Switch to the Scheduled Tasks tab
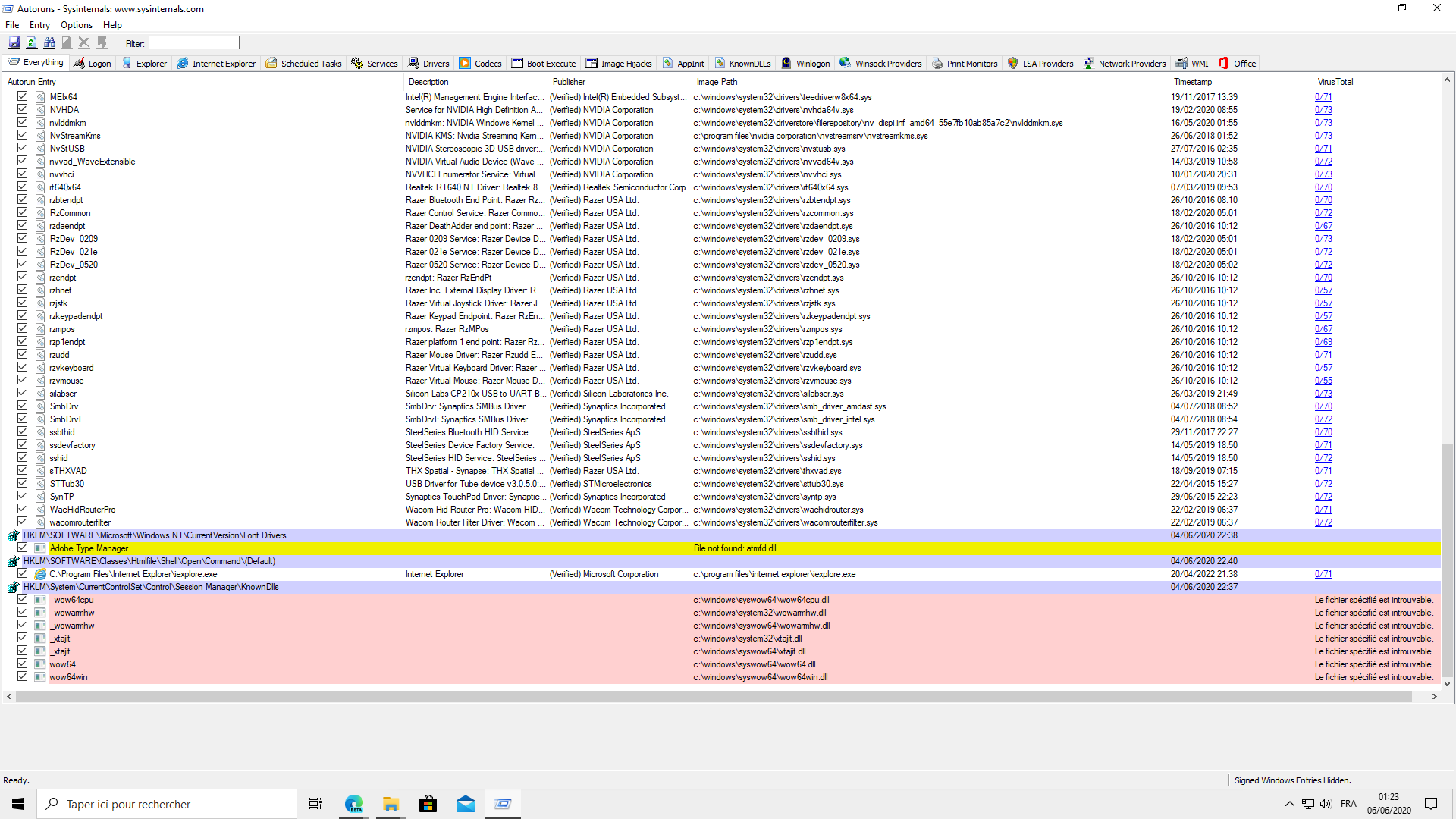The width and height of the screenshot is (1456, 819). pos(303,64)
